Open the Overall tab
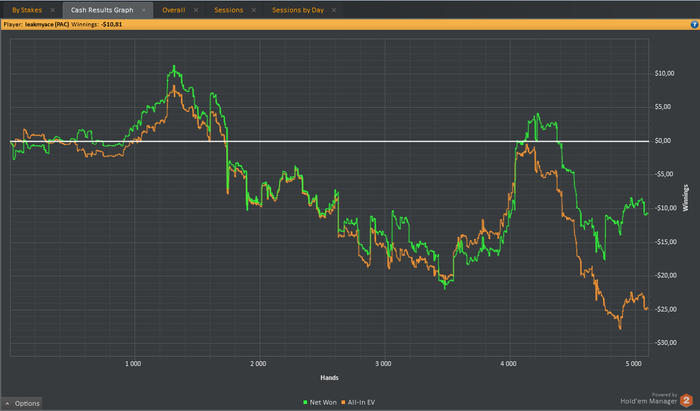The height and width of the screenshot is (411, 700). click(x=174, y=10)
